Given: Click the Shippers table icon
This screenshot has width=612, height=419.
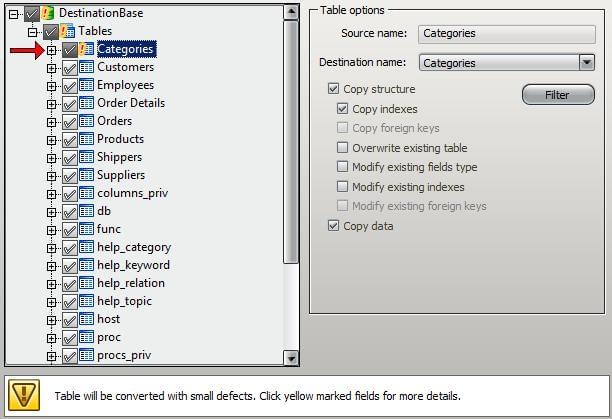Looking at the screenshot, I should click(x=86, y=157).
